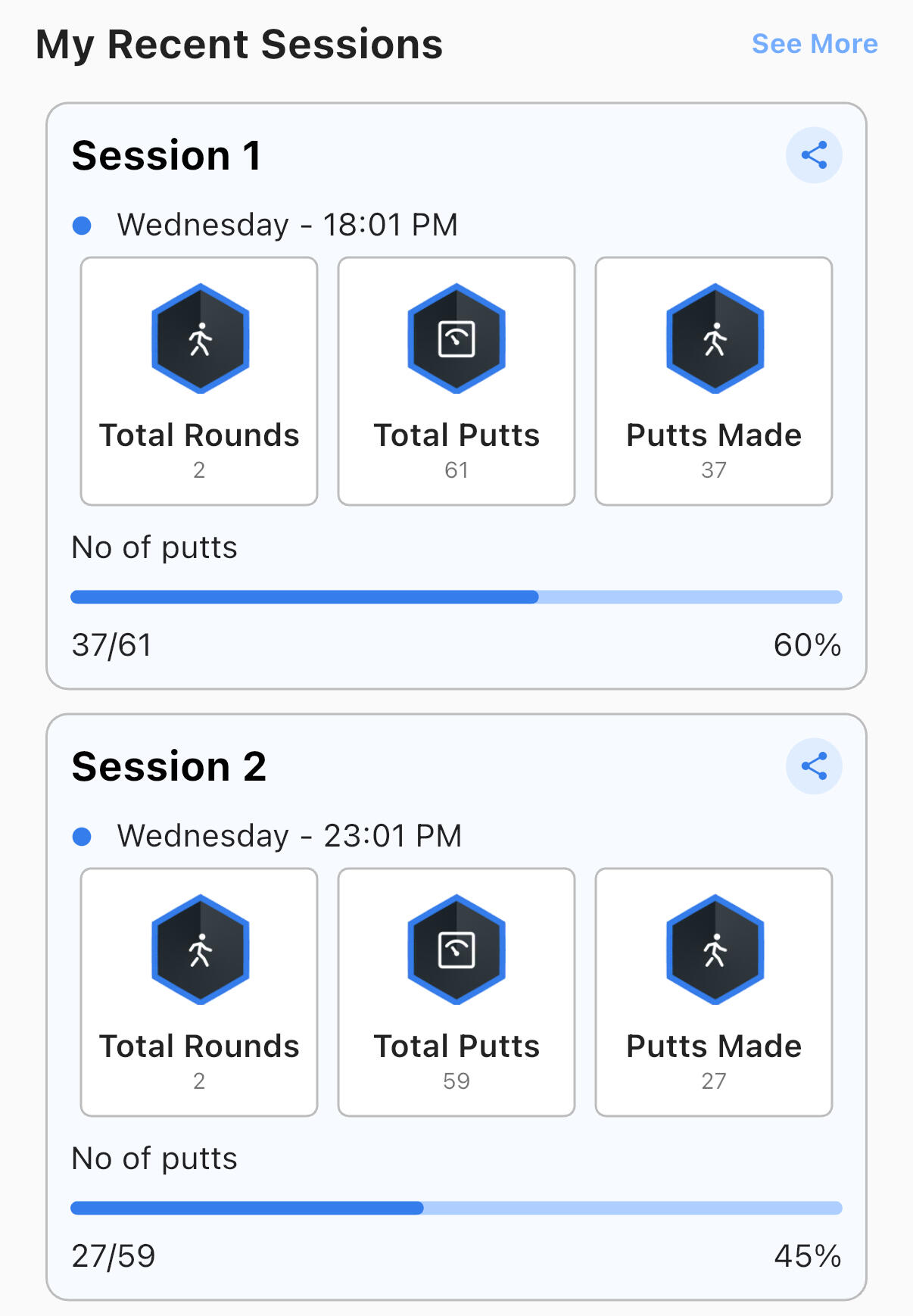Image resolution: width=913 pixels, height=1316 pixels.
Task: Click Session 2 putts progress bar
Action: tap(457, 1208)
